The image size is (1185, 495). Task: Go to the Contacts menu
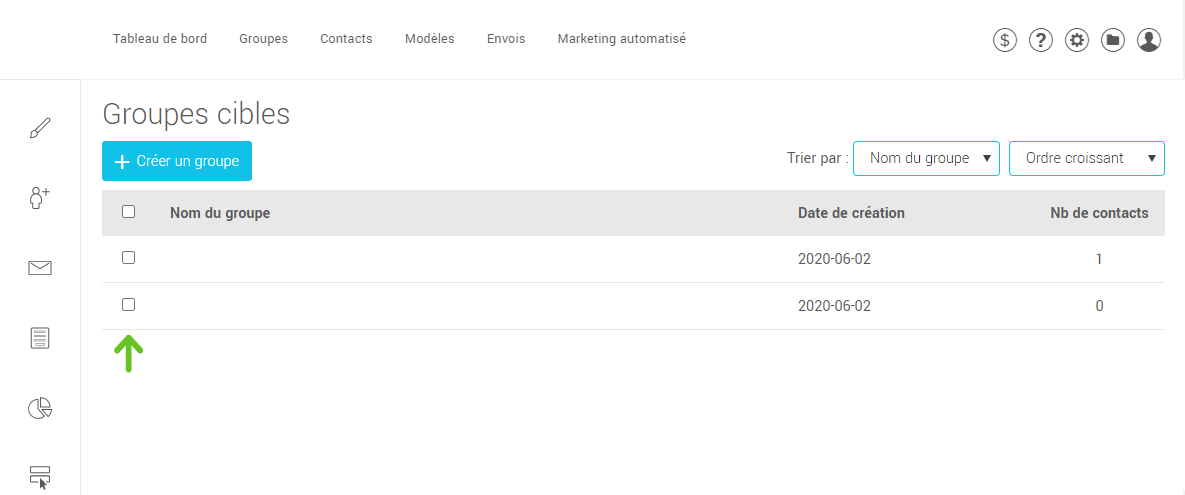346,39
